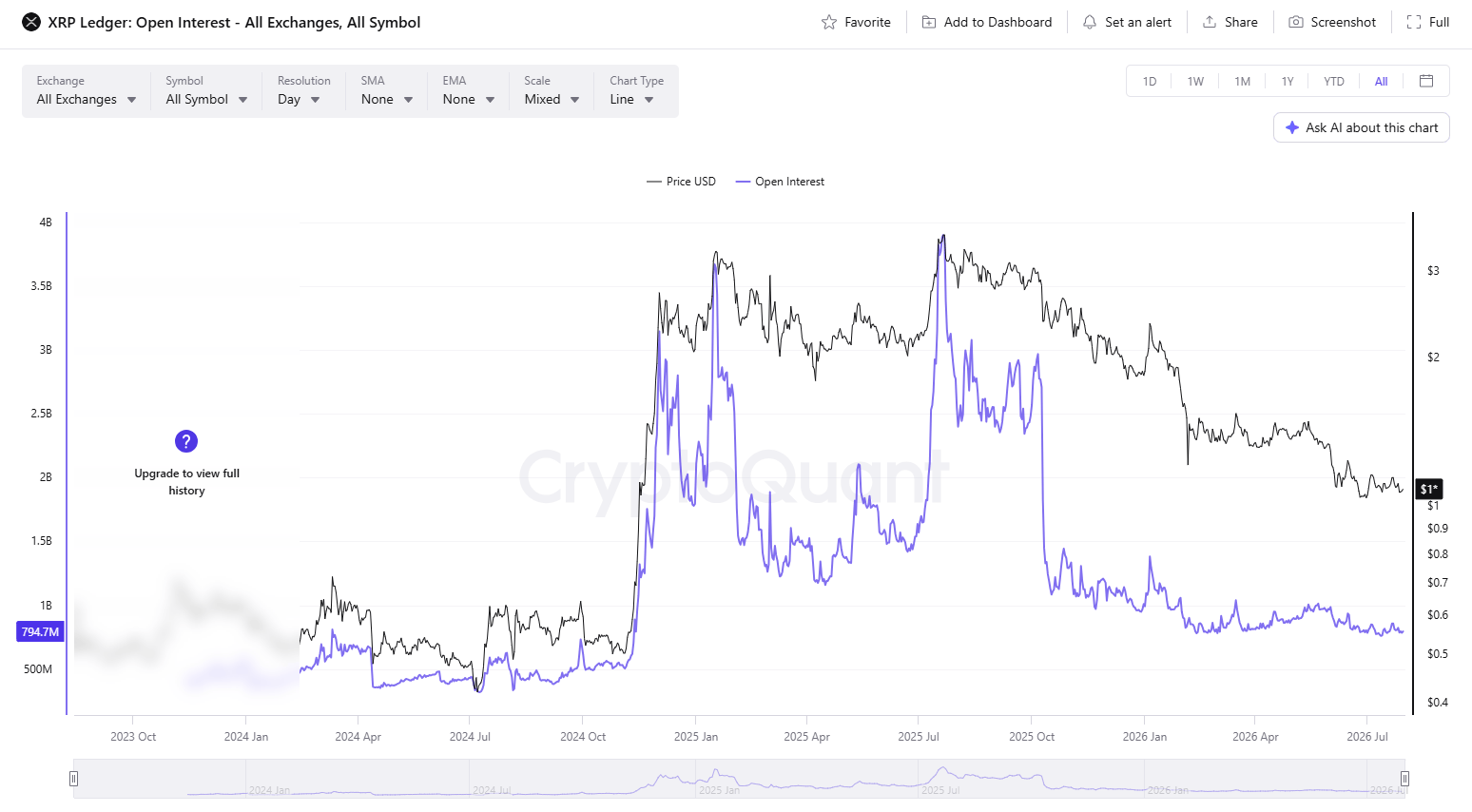Click the 2026 Jul x-axis label
Image resolution: width=1472 pixels, height=812 pixels.
point(1367,737)
